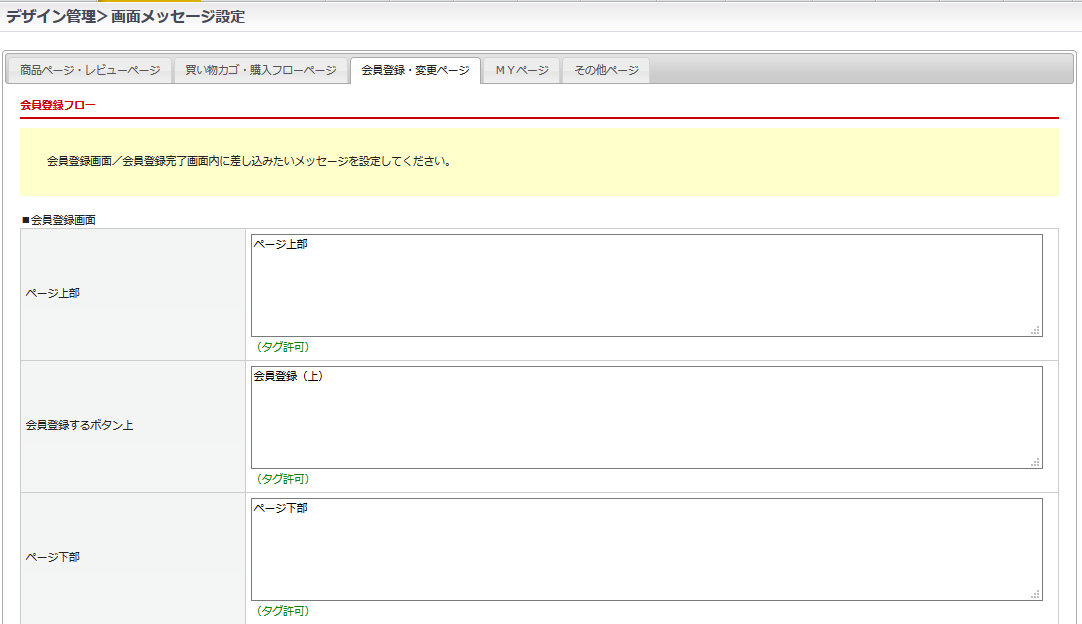Click the ■会員登録画面 subsection heading
This screenshot has height=624, width=1082.
click(59, 219)
